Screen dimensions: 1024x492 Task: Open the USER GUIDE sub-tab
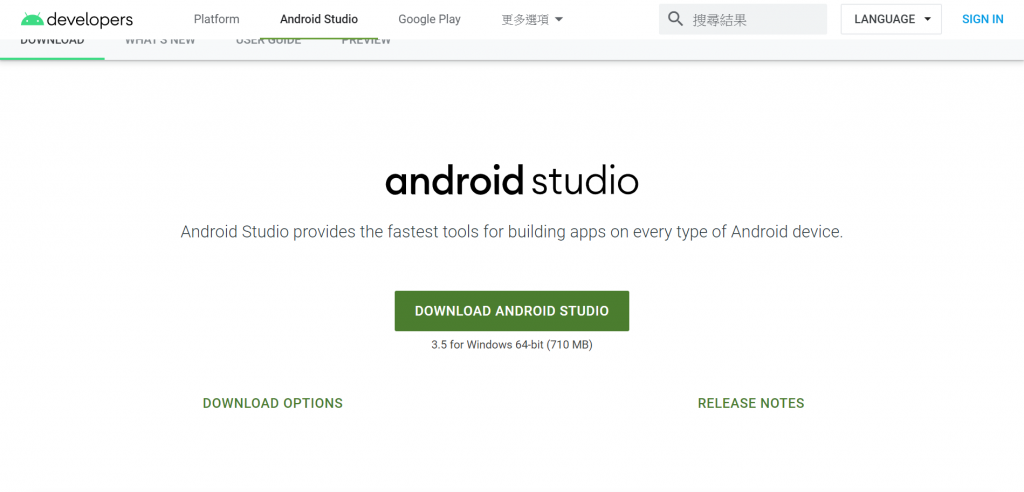click(268, 42)
